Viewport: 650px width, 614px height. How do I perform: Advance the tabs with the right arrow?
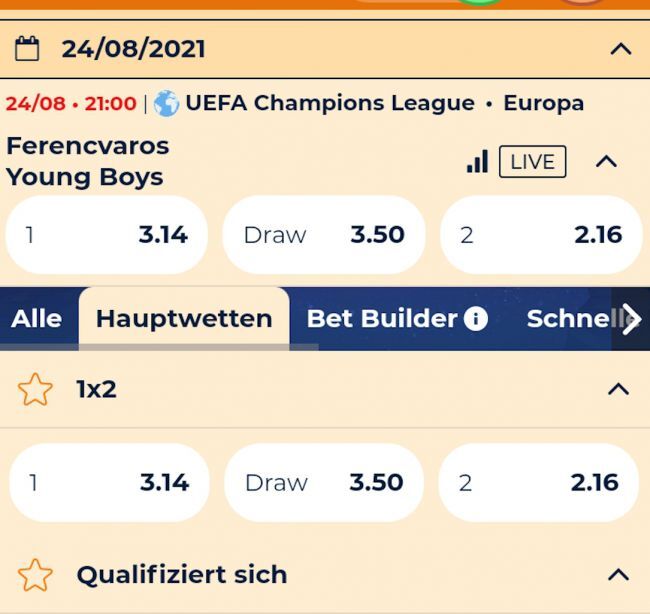pyautogui.click(x=631, y=319)
